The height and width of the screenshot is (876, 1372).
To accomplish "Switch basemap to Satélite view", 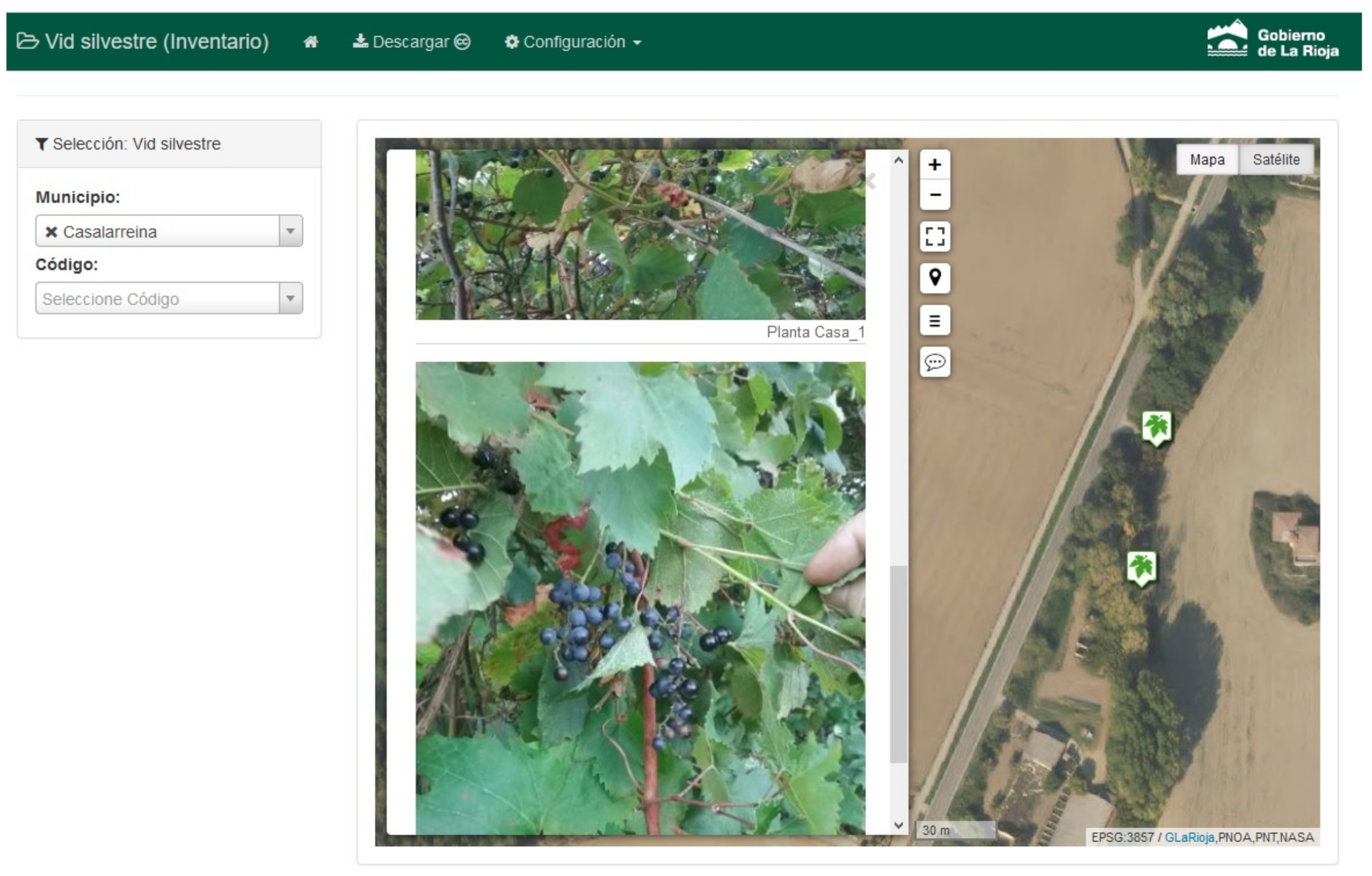I will tap(1276, 159).
